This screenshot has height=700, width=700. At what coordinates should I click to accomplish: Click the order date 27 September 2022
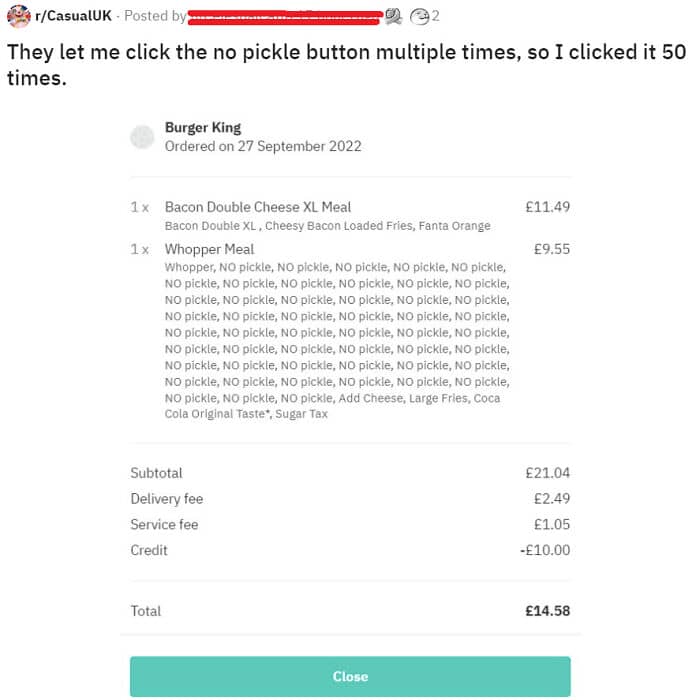pyautogui.click(x=263, y=146)
